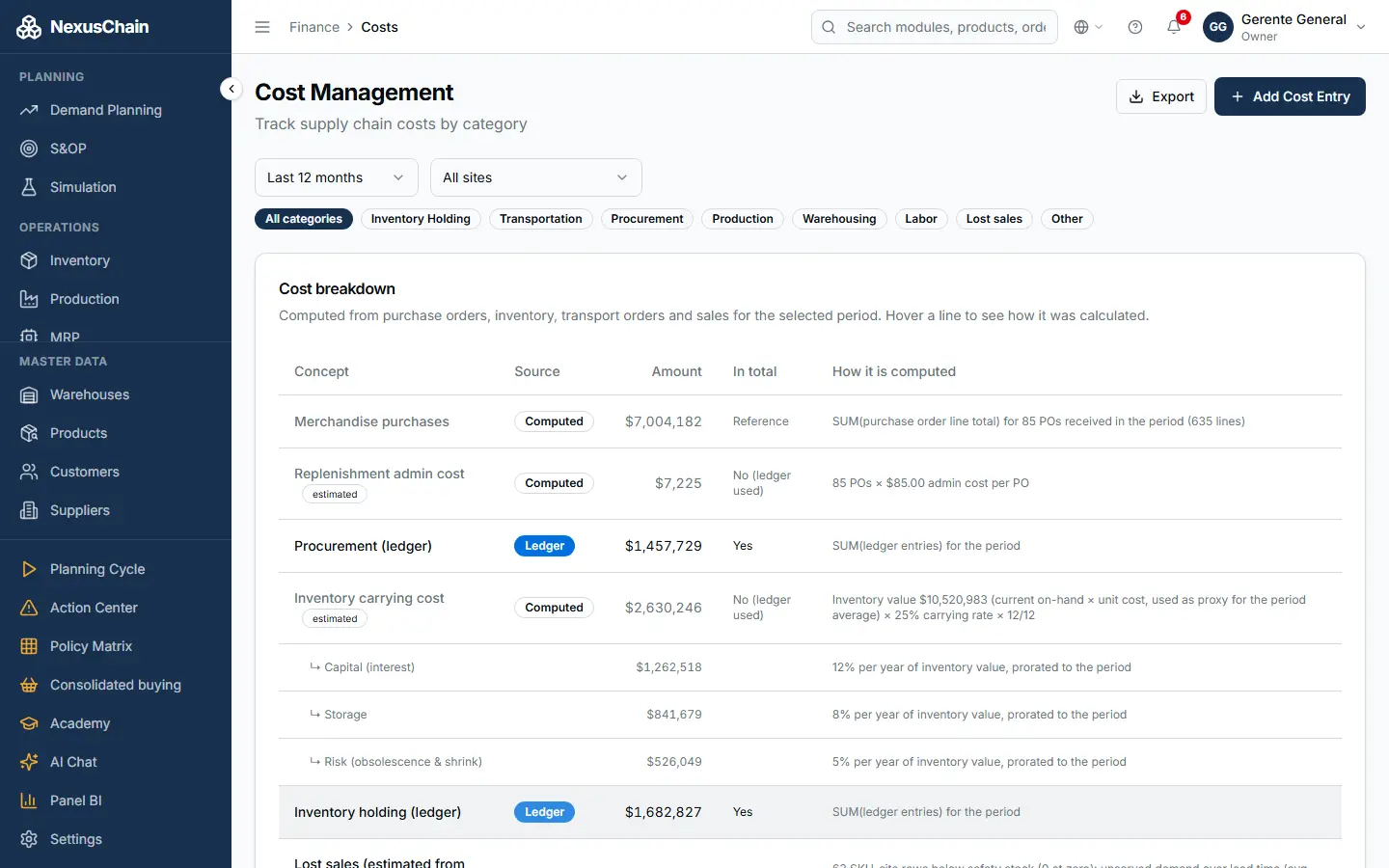Click the Products package icon
This screenshot has height=868, width=1389.
coord(29,433)
